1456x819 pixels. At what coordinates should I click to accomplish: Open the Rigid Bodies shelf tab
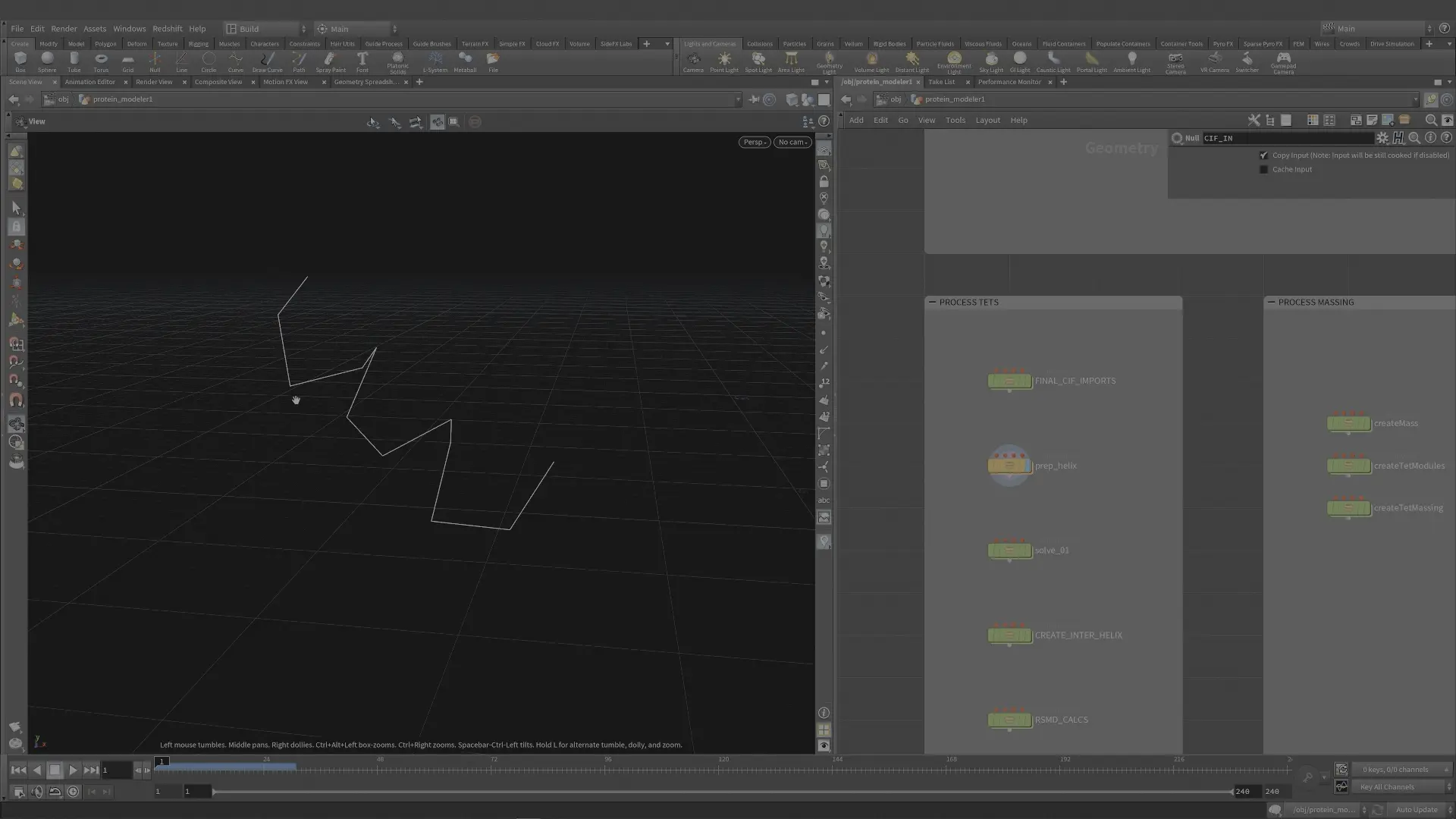click(x=890, y=44)
